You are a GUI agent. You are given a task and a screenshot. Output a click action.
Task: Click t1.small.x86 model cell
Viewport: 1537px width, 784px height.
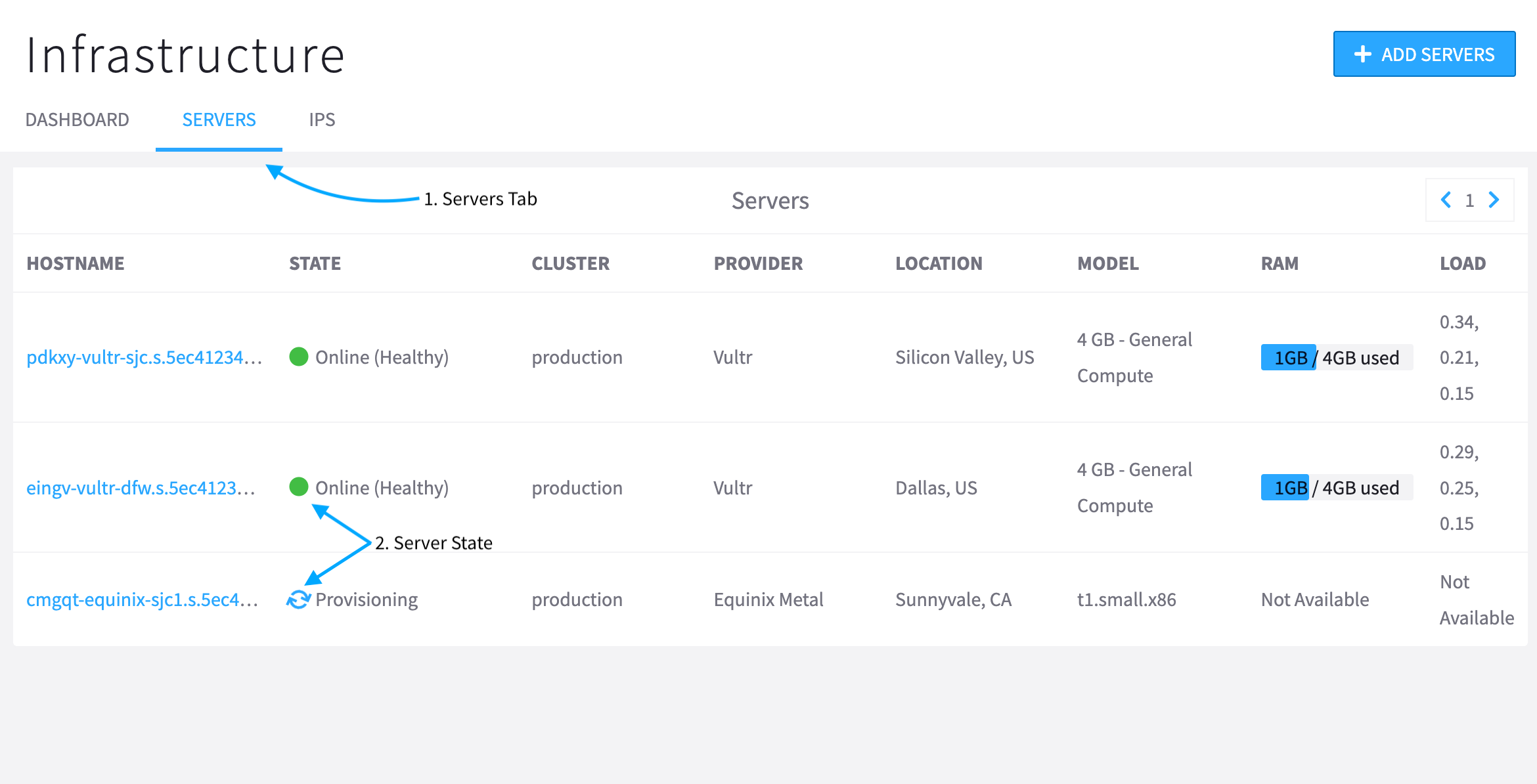[x=1126, y=599]
